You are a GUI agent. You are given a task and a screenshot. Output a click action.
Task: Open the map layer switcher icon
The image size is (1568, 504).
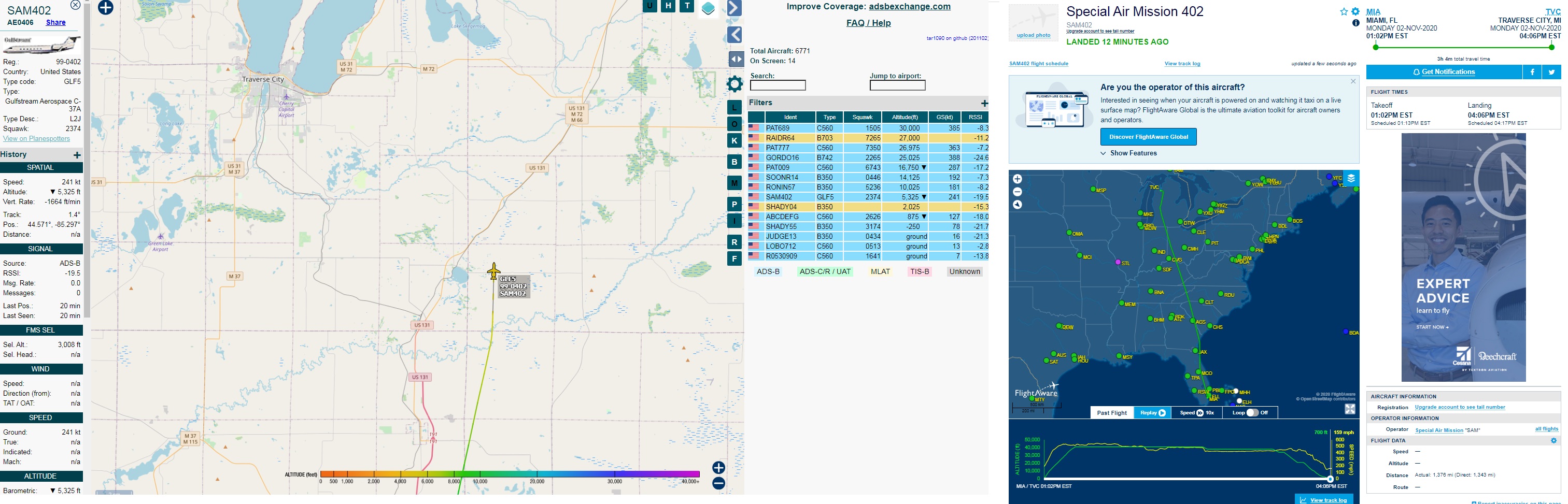pyautogui.click(x=708, y=8)
